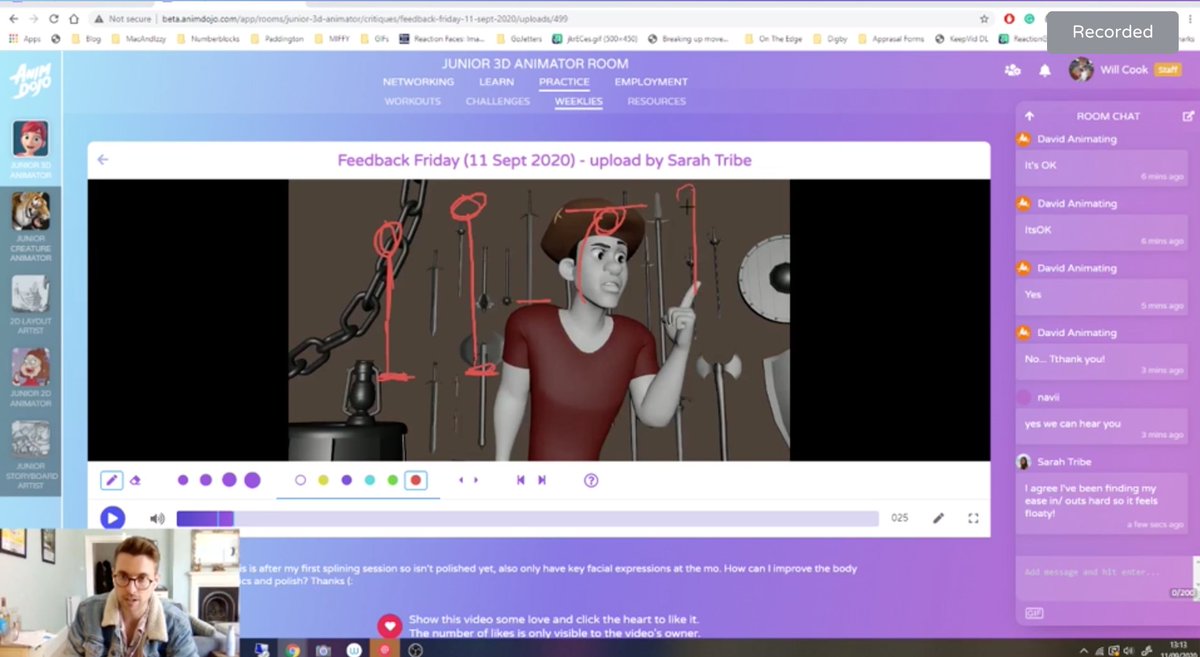The height and width of the screenshot is (657, 1200).
Task: Enter the Junior Storyboard Artist room
Action: (x=30, y=457)
